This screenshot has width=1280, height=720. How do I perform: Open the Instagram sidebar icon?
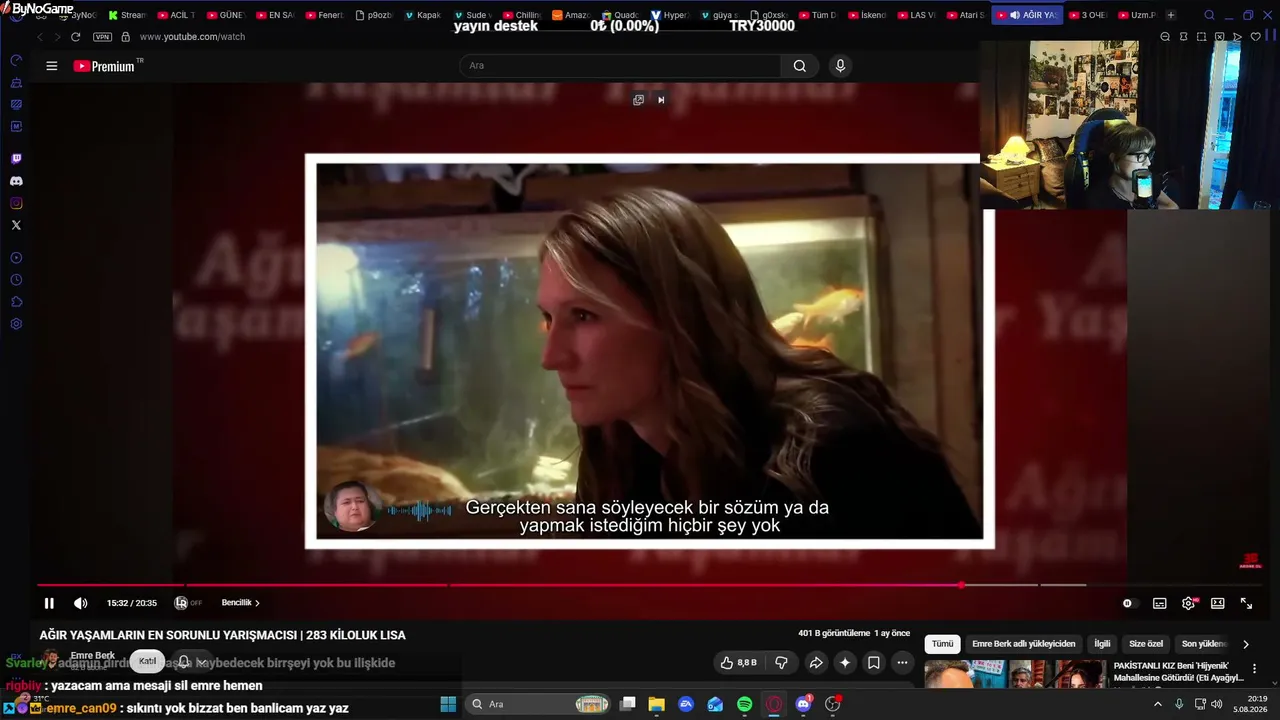[16, 203]
